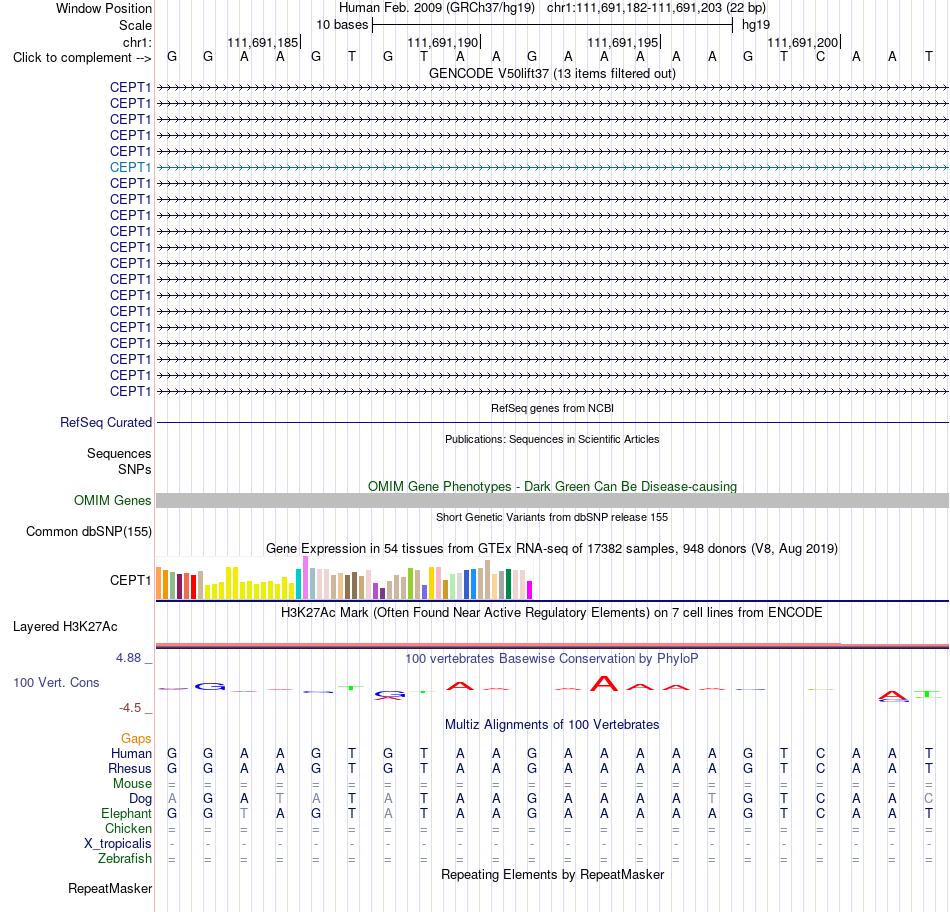Click the SNPs subtrack label
The width and height of the screenshot is (950, 912).
135,469
